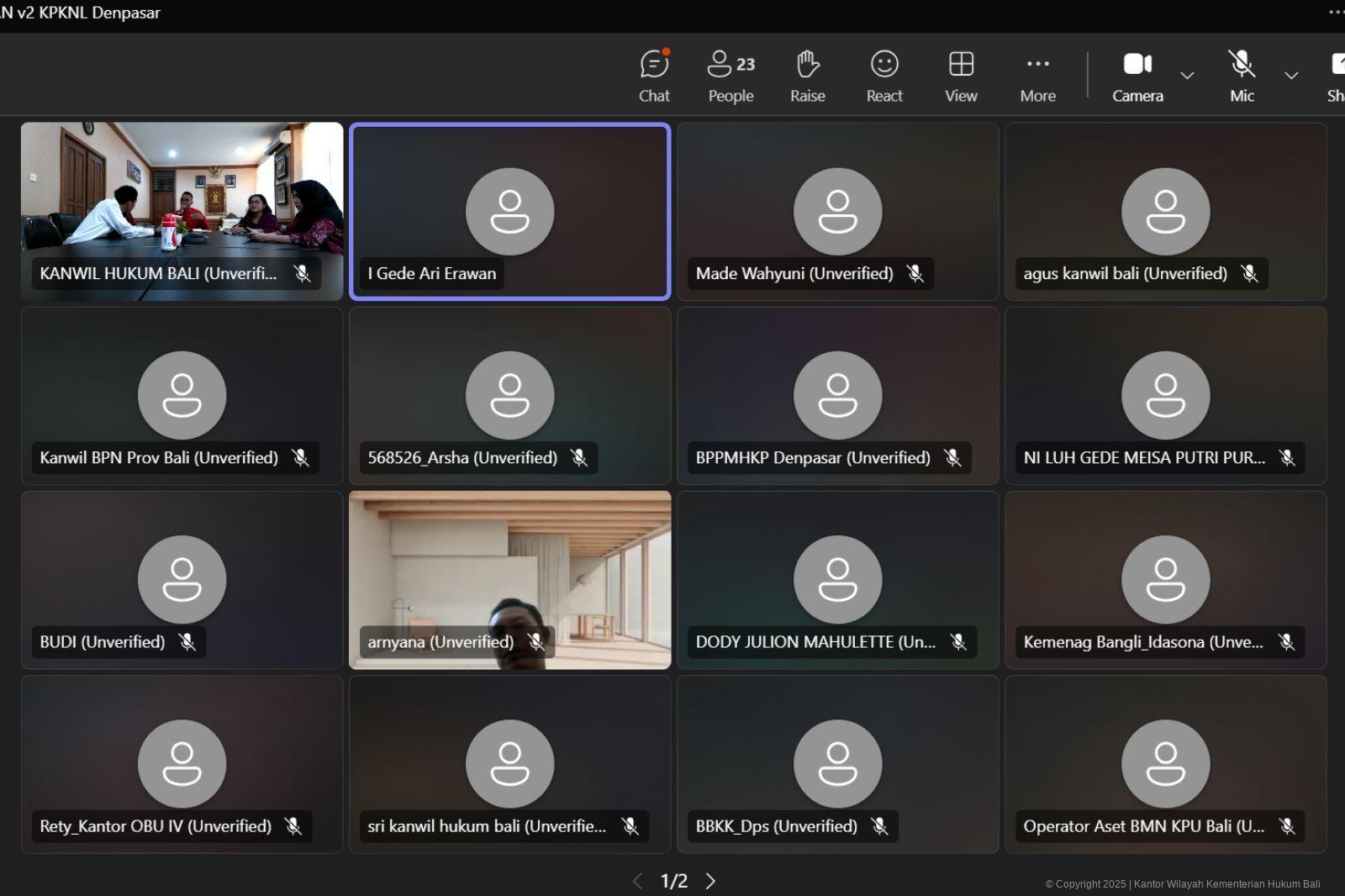Open the Chat panel
This screenshot has height=896, width=1345.
tap(654, 76)
